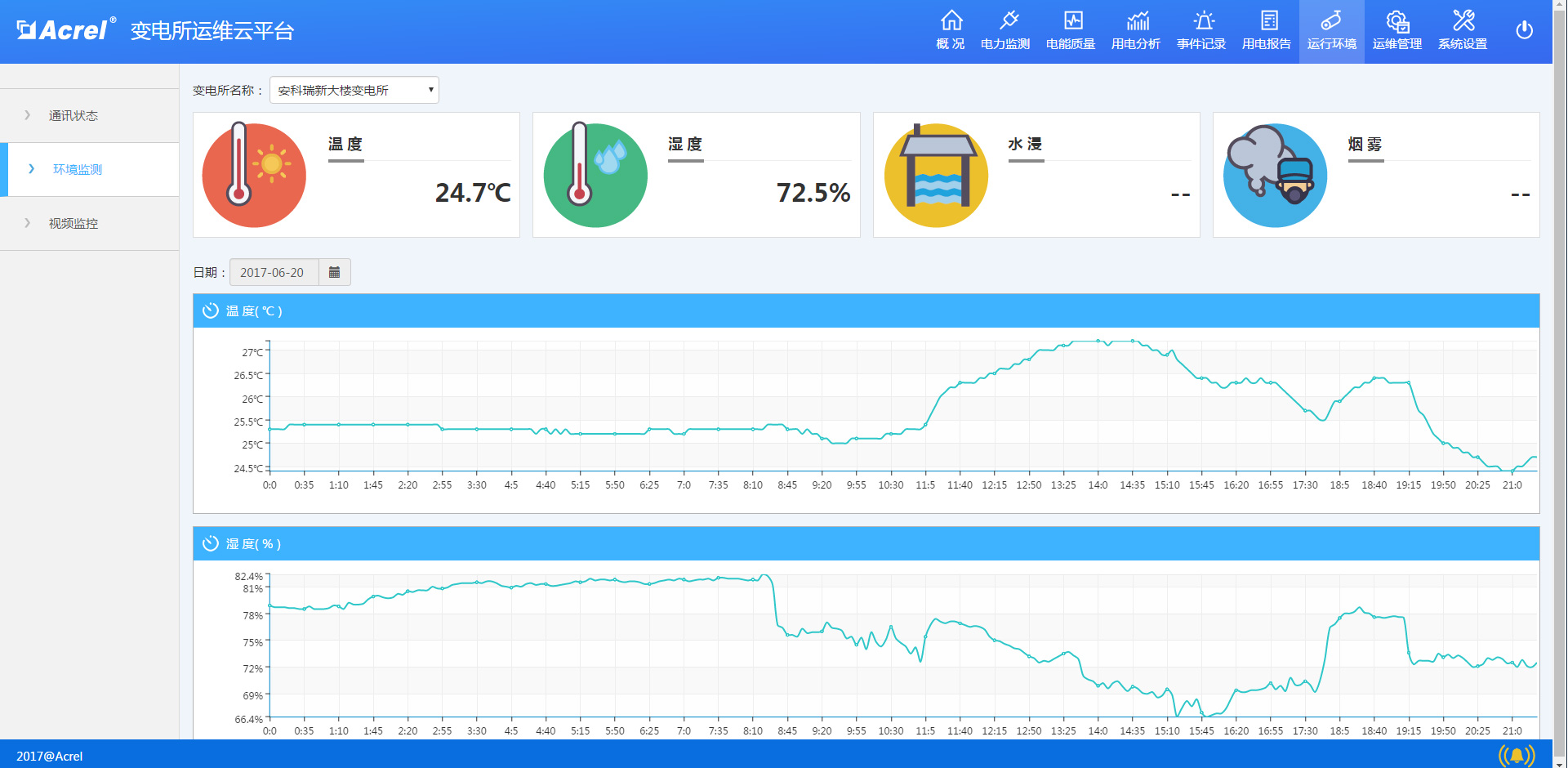The height and width of the screenshot is (768, 1568).
Task: Click the 温度(℃) chart header title
Action: (254, 311)
